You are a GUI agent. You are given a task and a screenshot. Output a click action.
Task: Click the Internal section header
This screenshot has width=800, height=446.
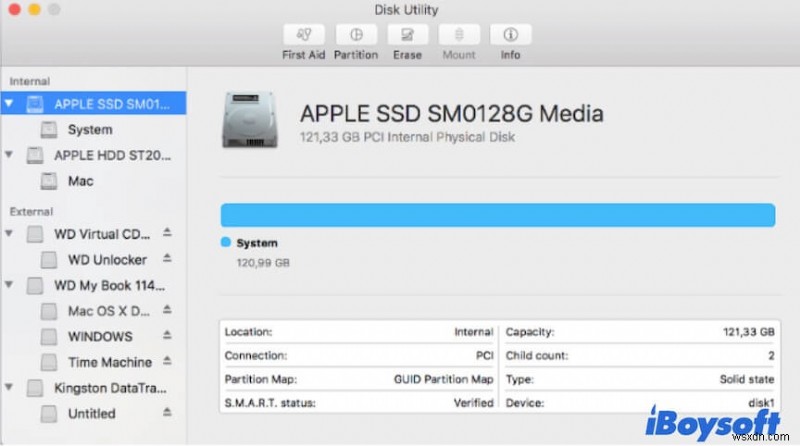point(30,81)
